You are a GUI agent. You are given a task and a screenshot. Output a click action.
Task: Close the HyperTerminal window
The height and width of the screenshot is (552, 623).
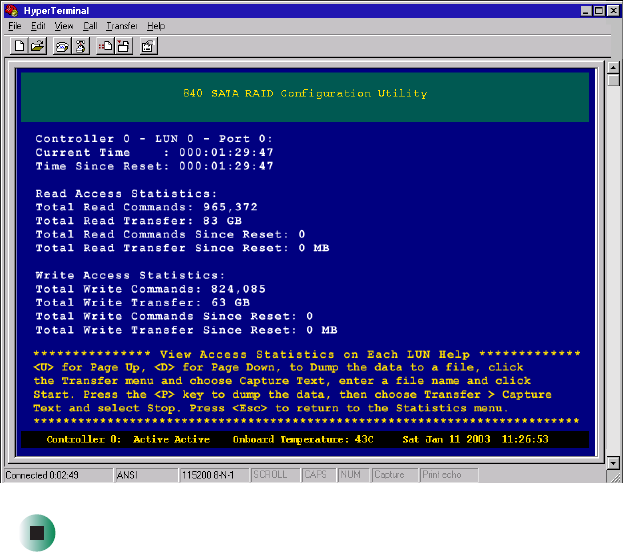pos(613,11)
